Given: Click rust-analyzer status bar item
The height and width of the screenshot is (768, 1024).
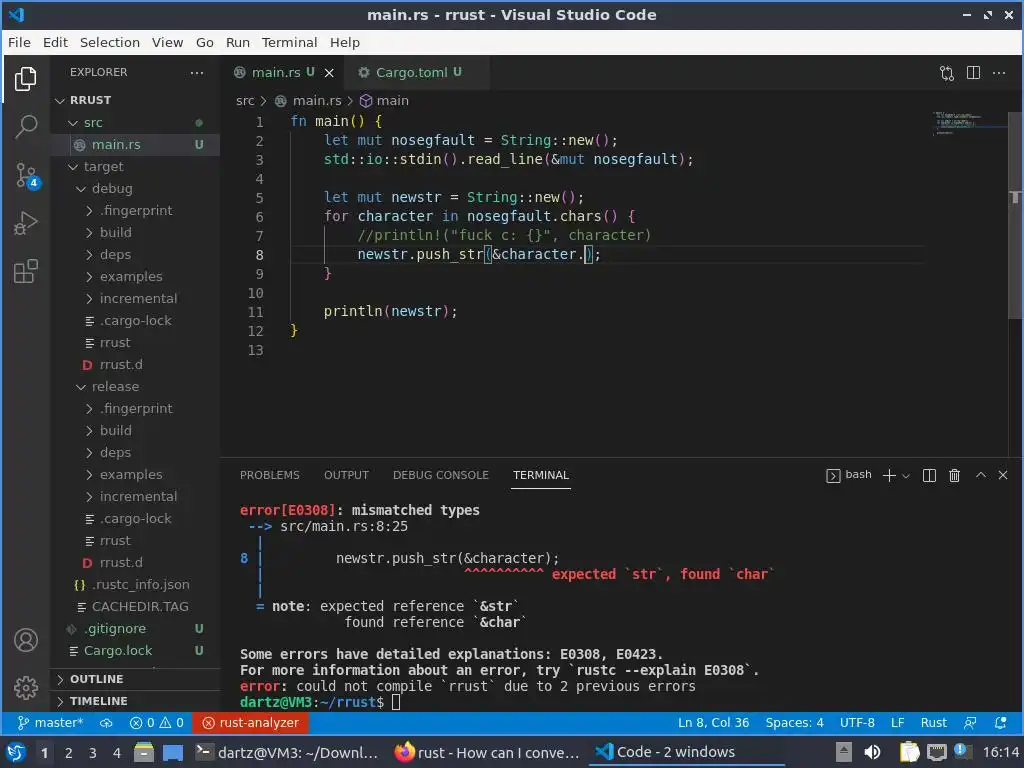Looking at the screenshot, I should click(250, 722).
